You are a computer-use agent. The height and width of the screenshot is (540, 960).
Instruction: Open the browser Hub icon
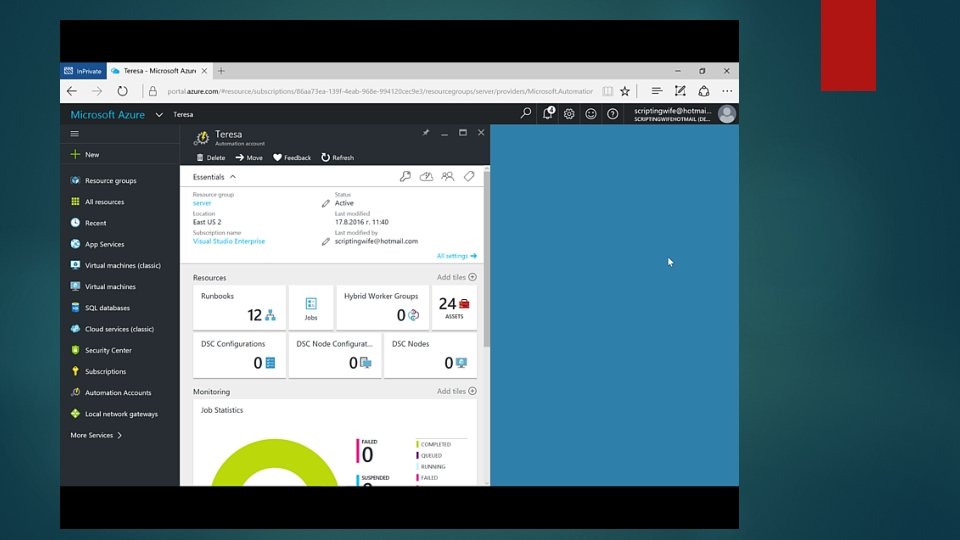pos(656,91)
